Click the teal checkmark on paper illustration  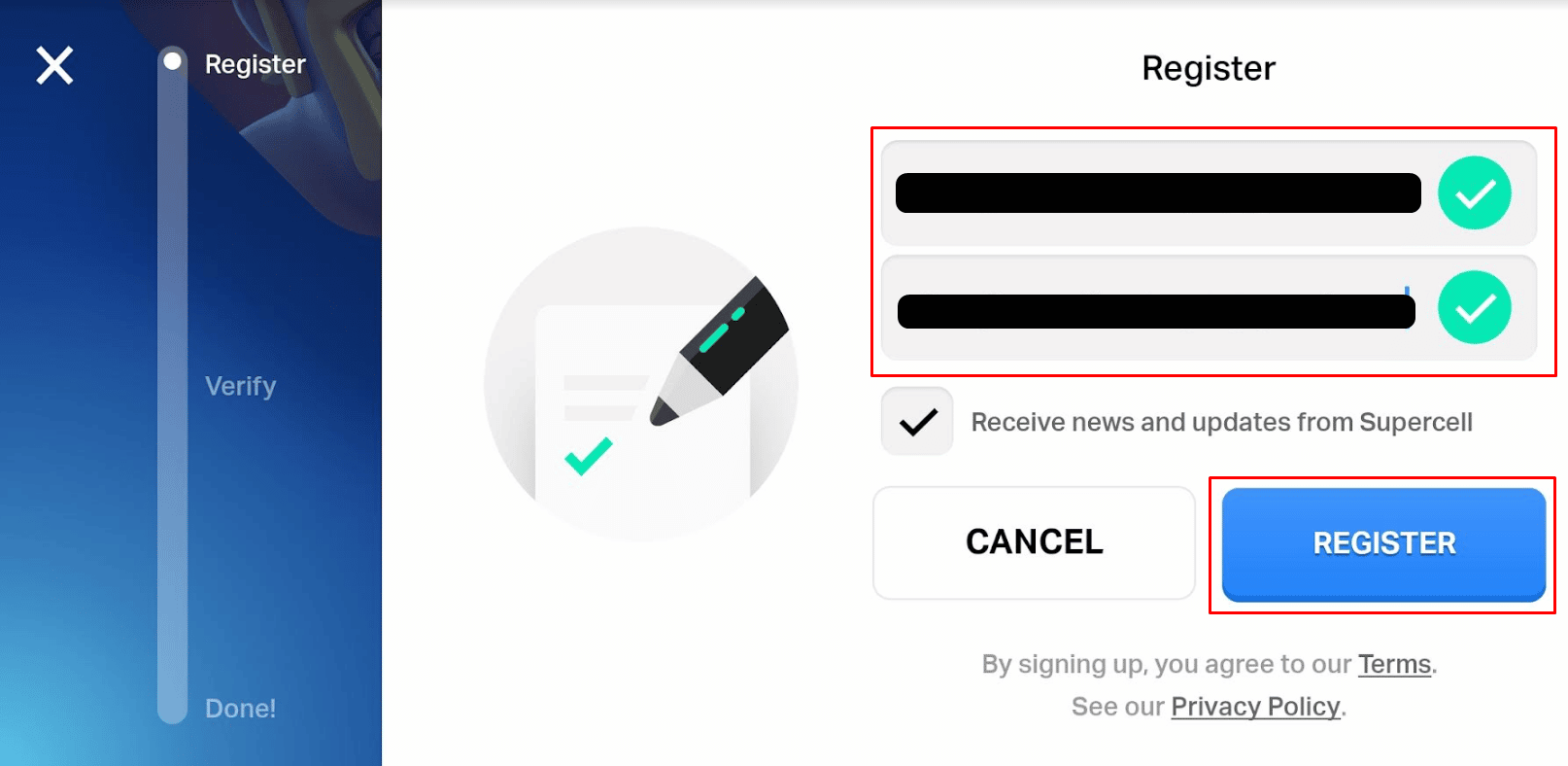click(589, 456)
